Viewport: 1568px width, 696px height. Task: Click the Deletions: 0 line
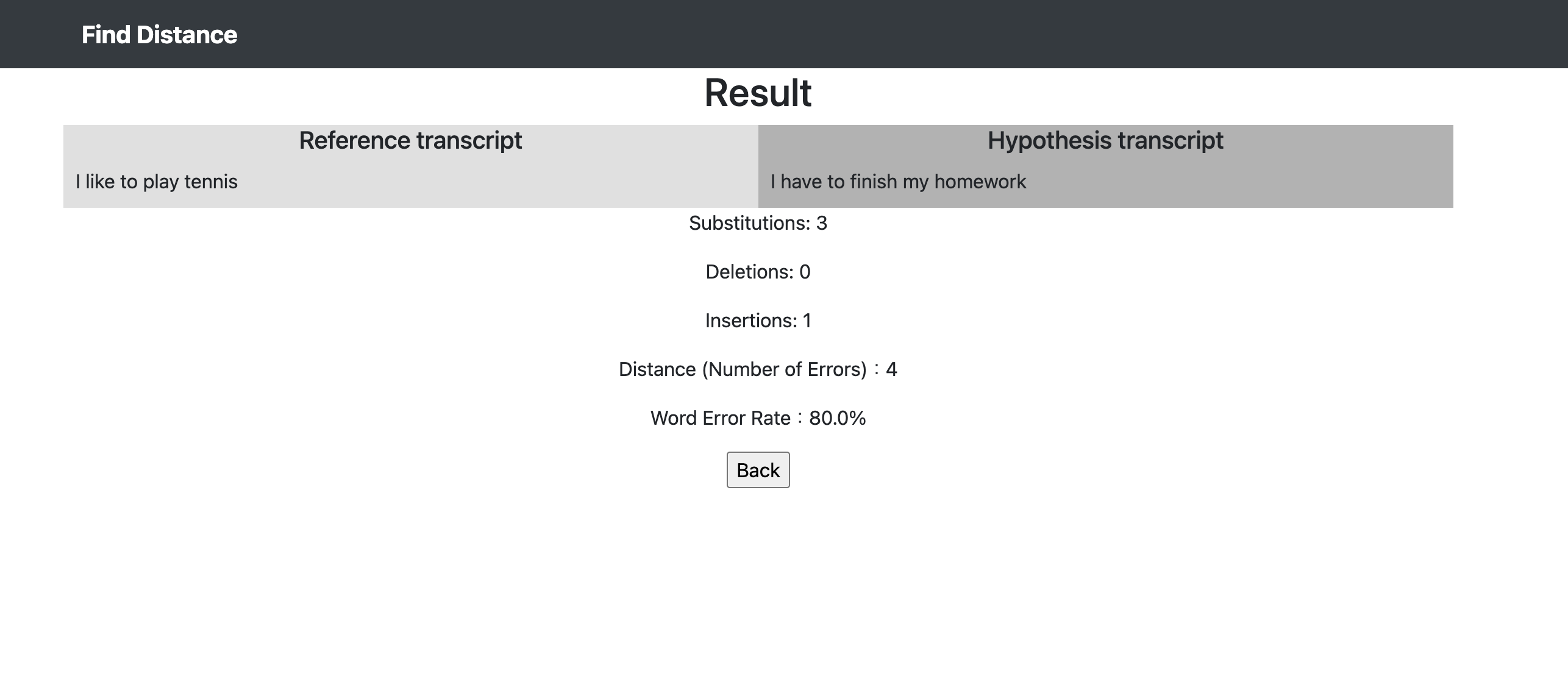(x=758, y=272)
